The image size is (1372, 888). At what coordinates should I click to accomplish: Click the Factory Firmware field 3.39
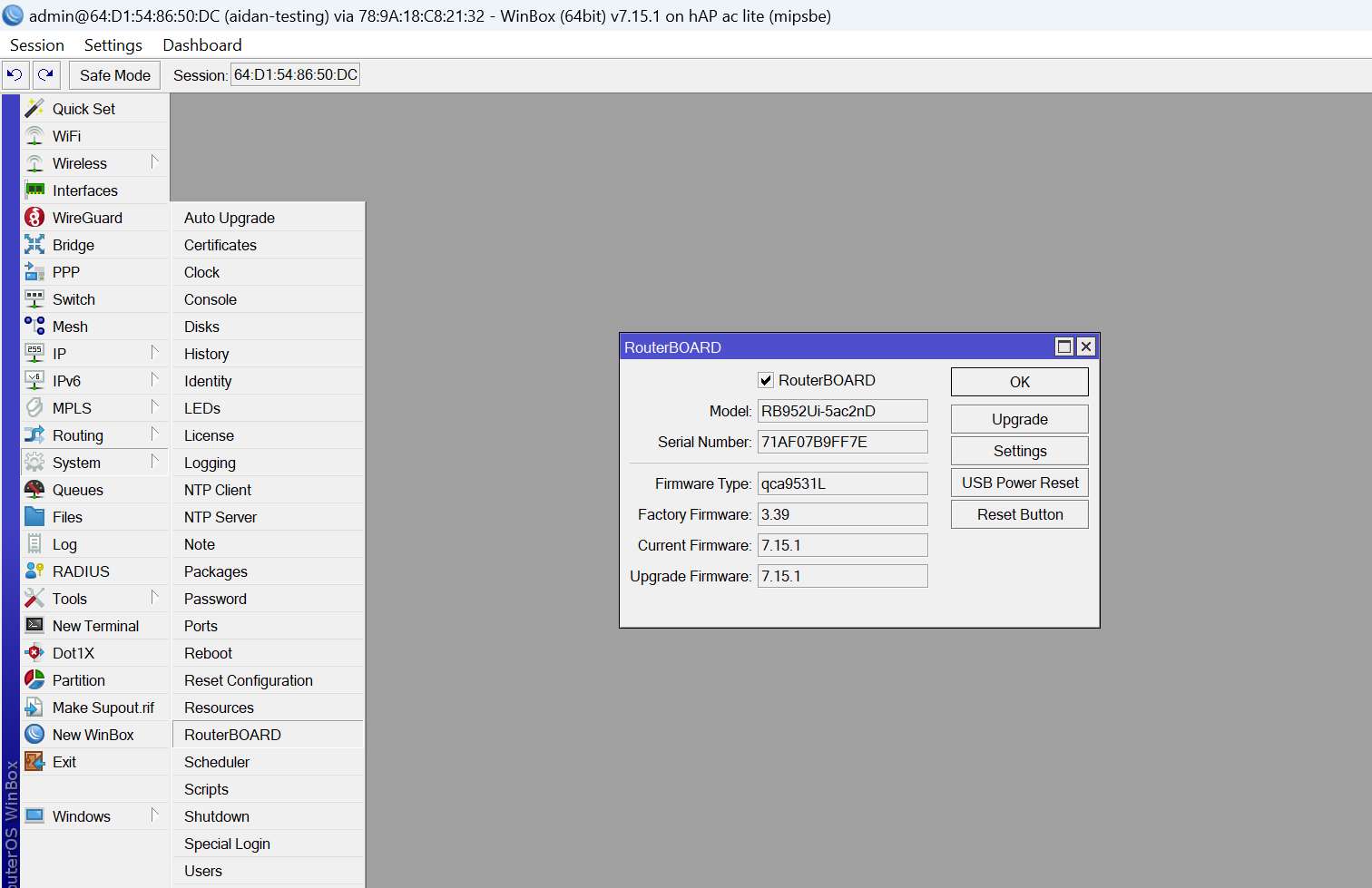(843, 514)
